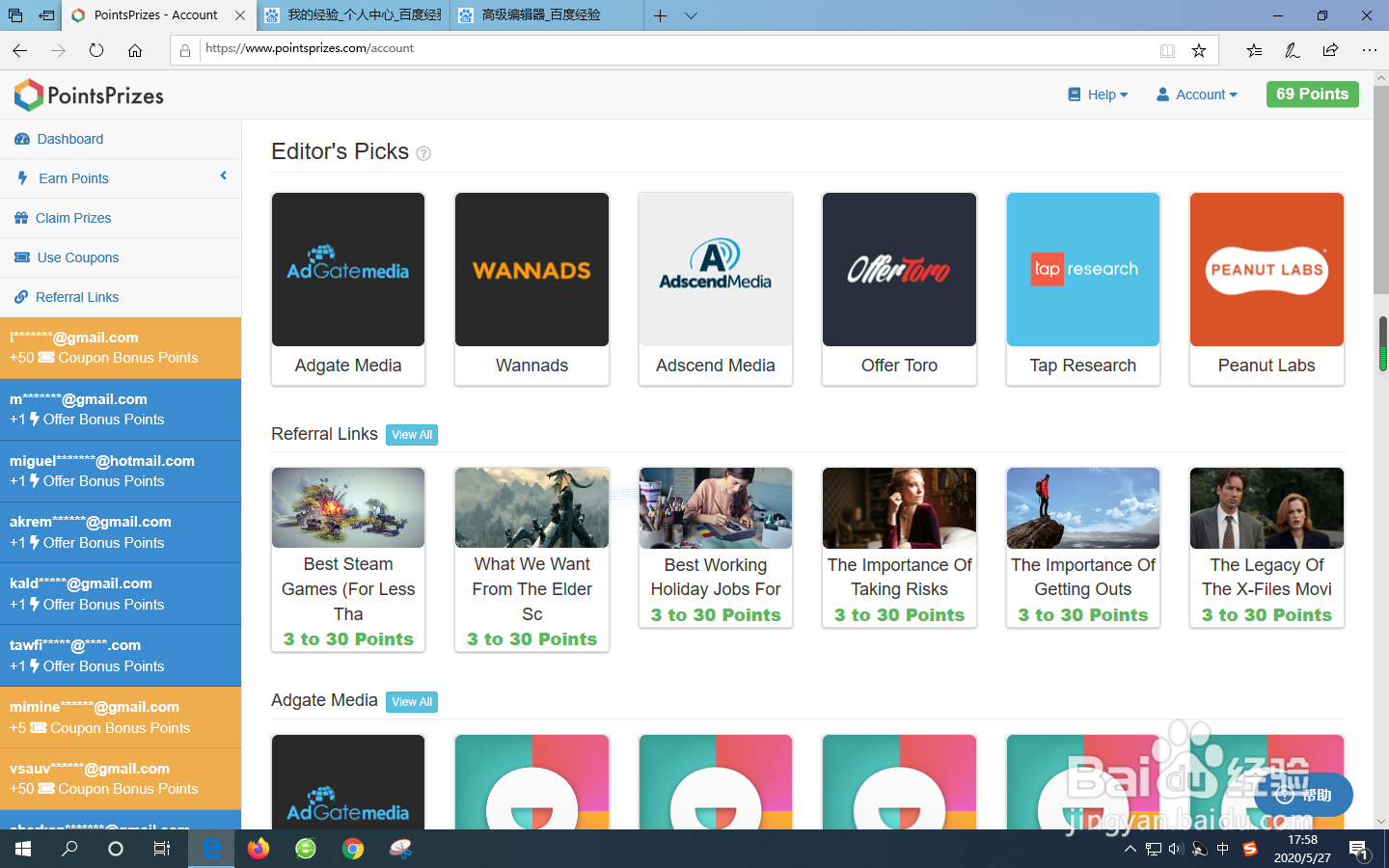Open Best Working Holiday Jobs card

coord(716,547)
